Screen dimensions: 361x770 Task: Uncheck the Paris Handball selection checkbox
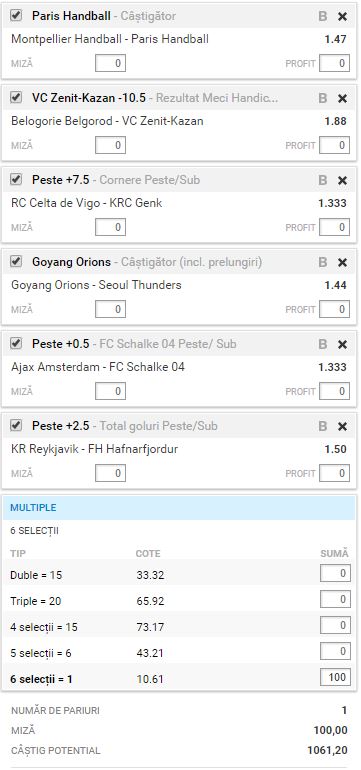[x=16, y=16]
